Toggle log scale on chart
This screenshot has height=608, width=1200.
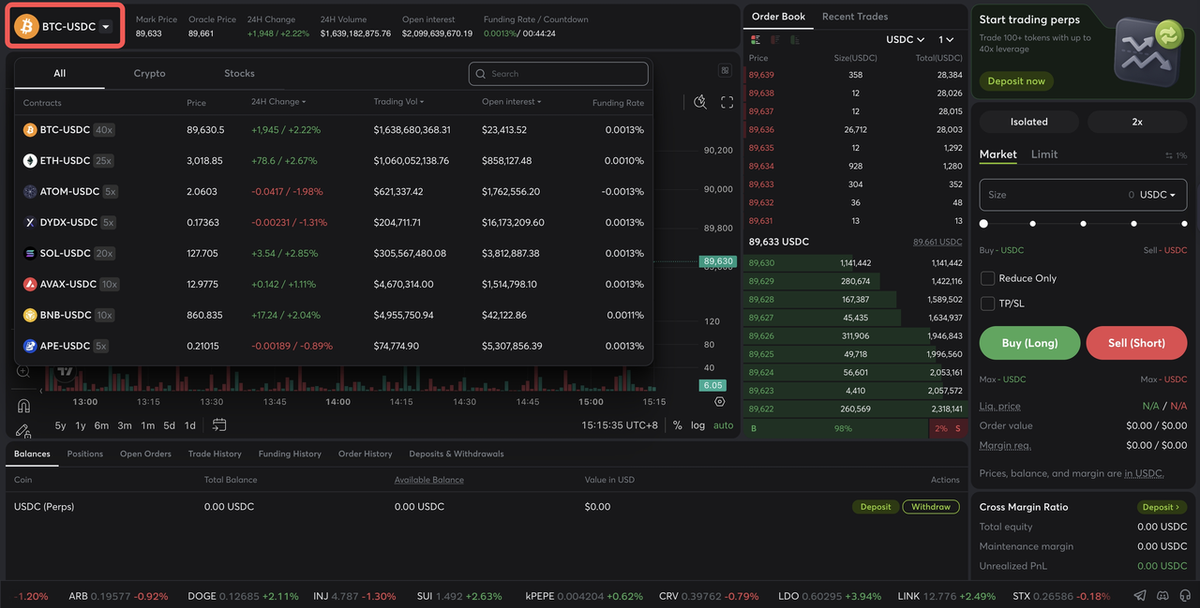pos(697,425)
